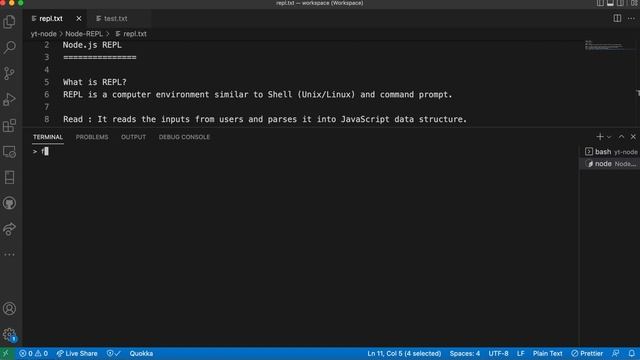The width and height of the screenshot is (640, 360).
Task: Select the node terminal in list
Action: [610, 164]
